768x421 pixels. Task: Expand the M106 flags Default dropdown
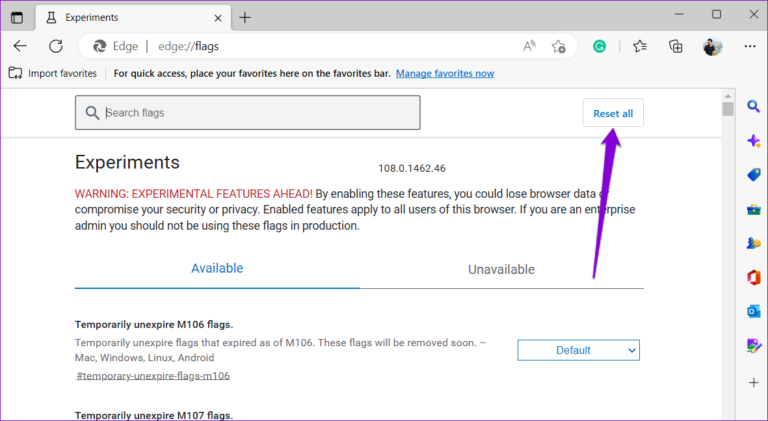[578, 350]
